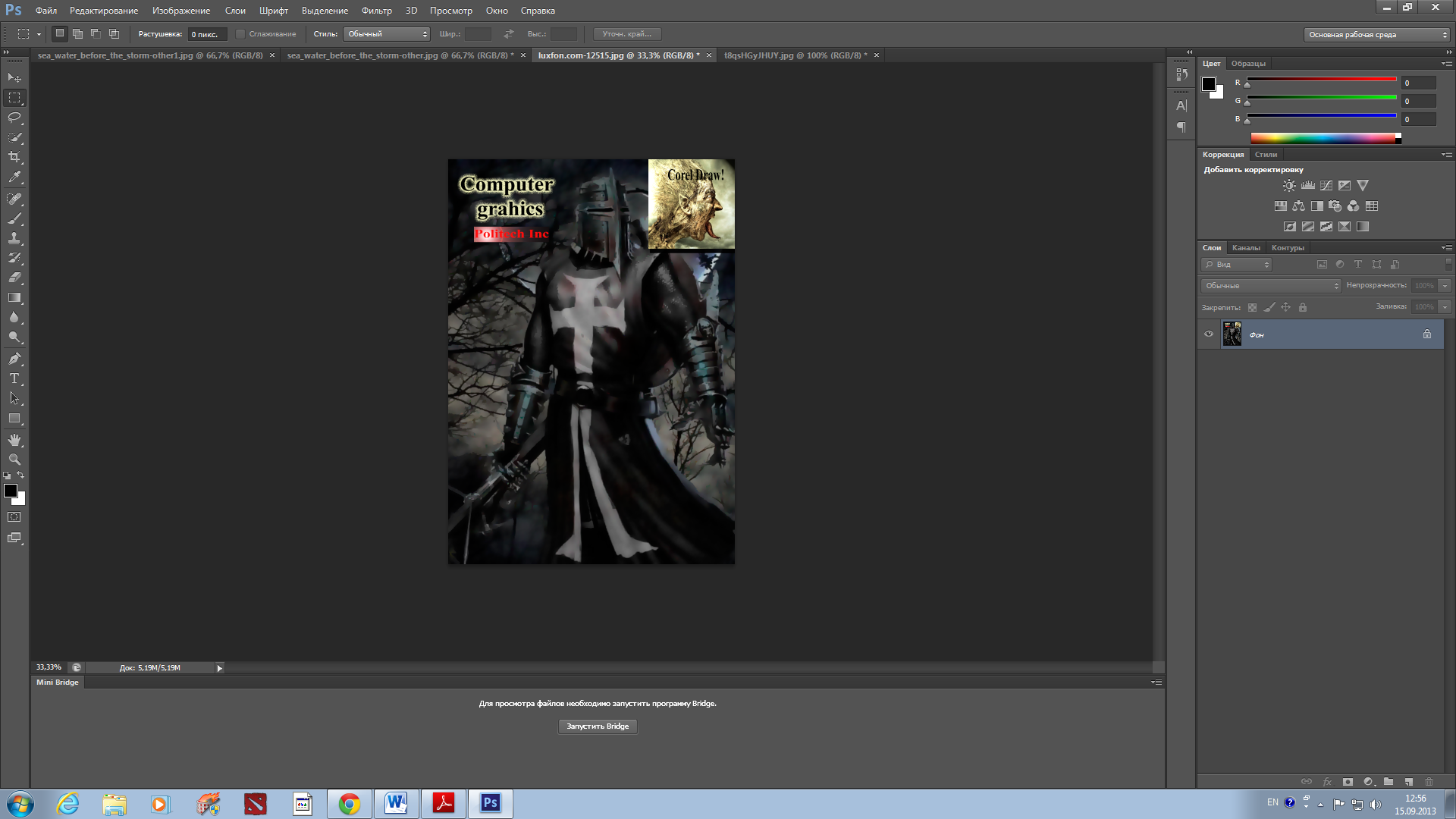
Task: Open the Фильтр menu
Action: coord(376,11)
